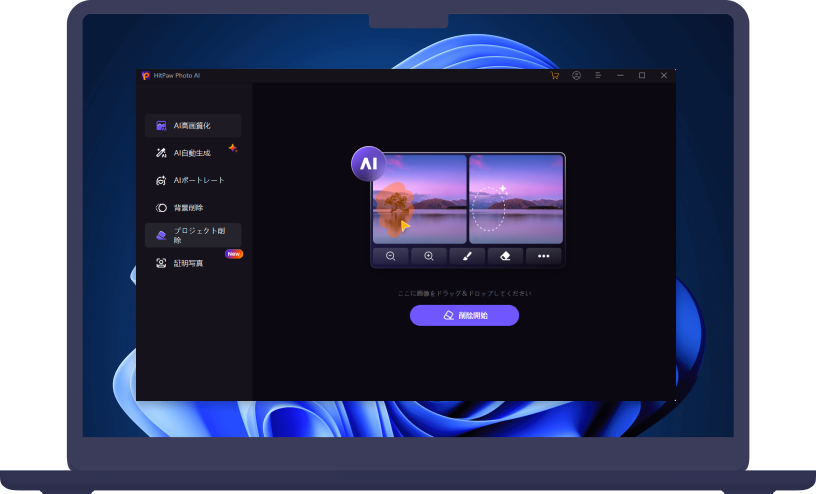Select 証明写真 in the sidebar
This screenshot has height=494, width=816.
coord(193,263)
